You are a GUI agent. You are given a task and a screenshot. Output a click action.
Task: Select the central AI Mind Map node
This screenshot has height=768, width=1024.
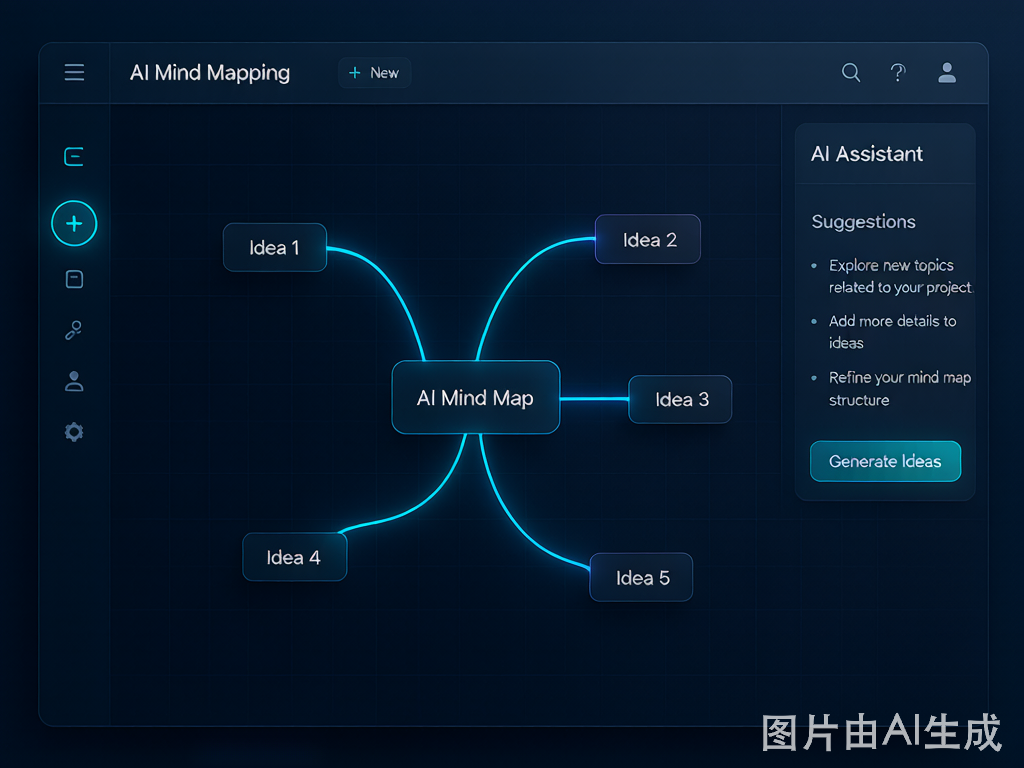coord(475,397)
